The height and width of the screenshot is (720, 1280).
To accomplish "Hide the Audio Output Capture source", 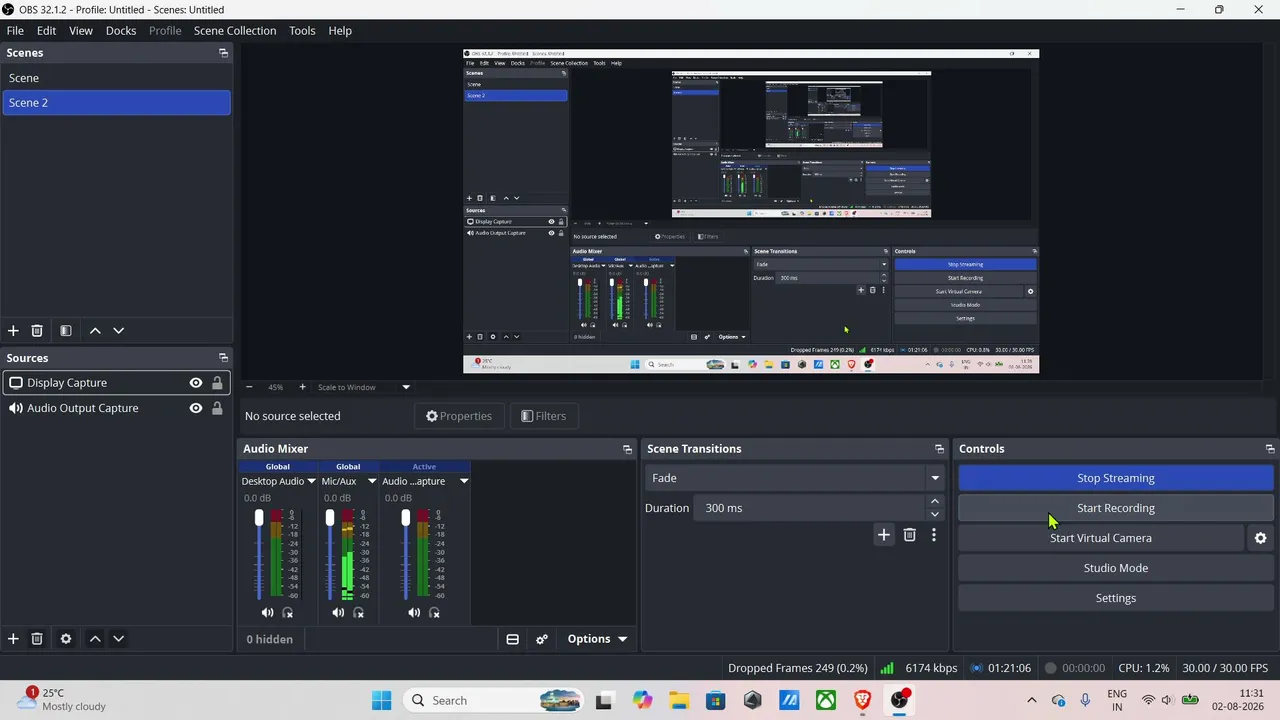I will [x=196, y=408].
